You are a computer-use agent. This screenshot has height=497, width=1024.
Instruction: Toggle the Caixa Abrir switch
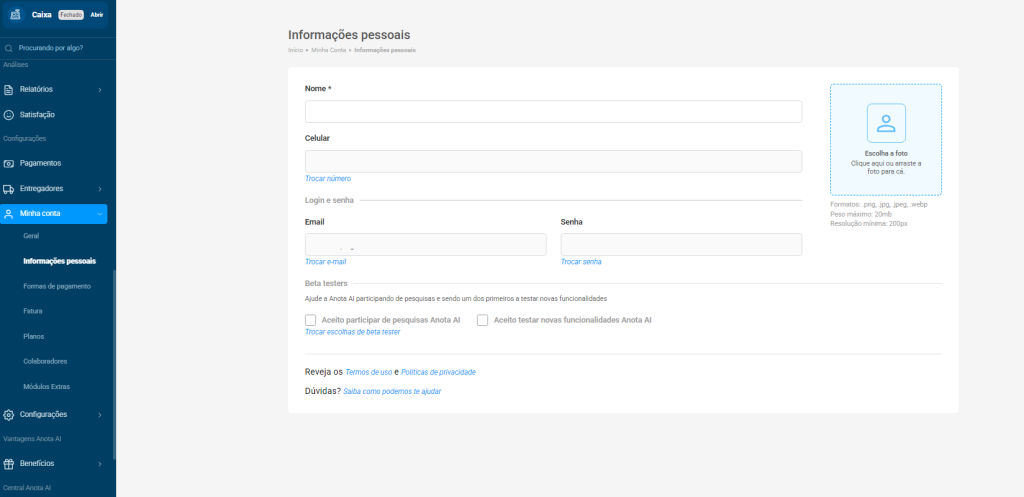click(97, 15)
